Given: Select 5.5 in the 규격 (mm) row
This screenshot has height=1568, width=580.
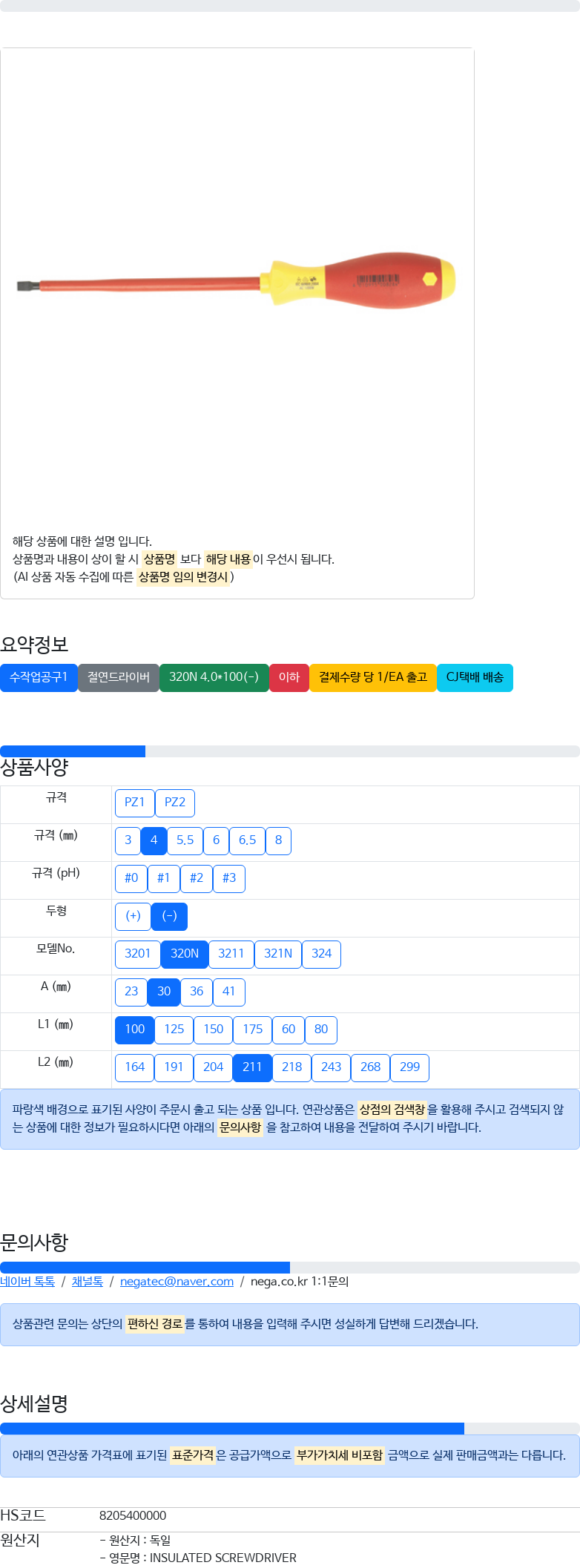Looking at the screenshot, I should [185, 840].
